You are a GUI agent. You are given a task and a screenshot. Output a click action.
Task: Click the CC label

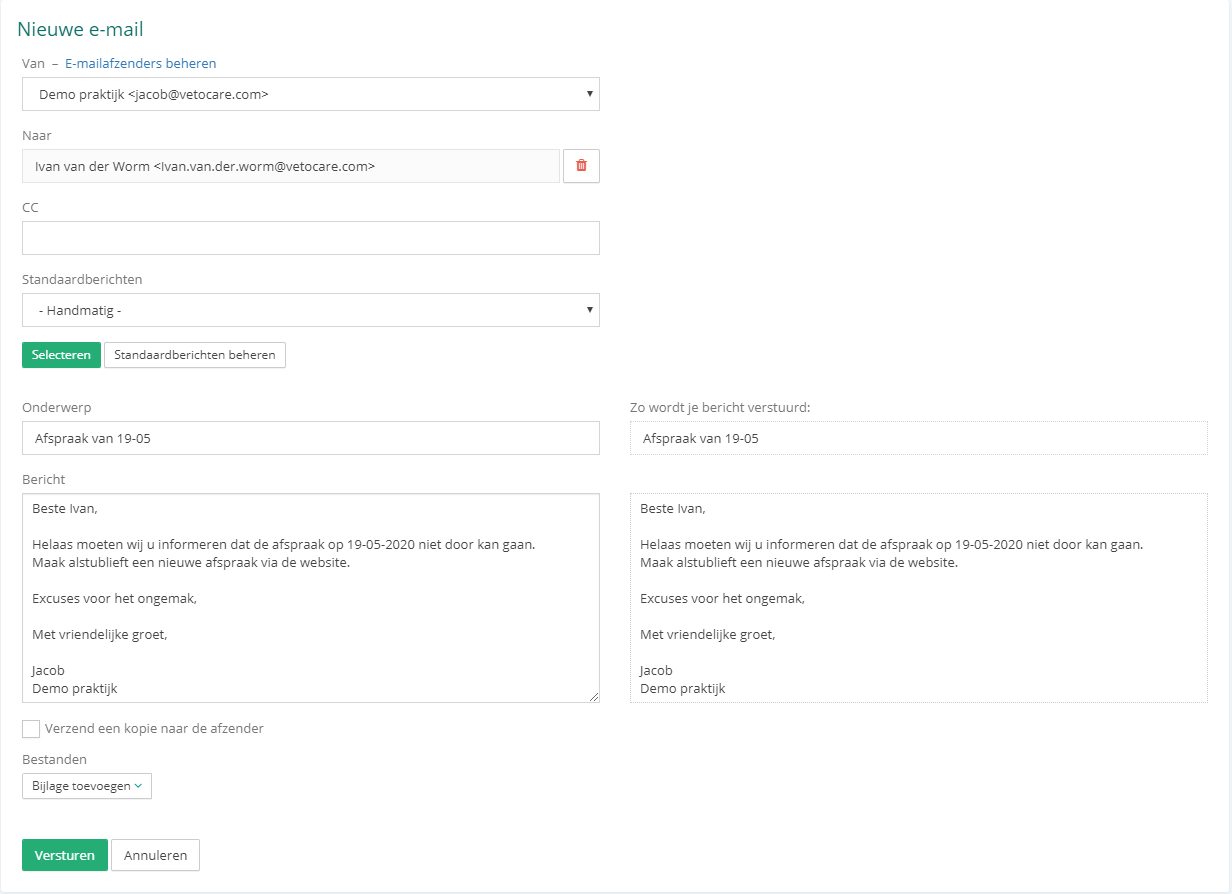pyautogui.click(x=30, y=207)
